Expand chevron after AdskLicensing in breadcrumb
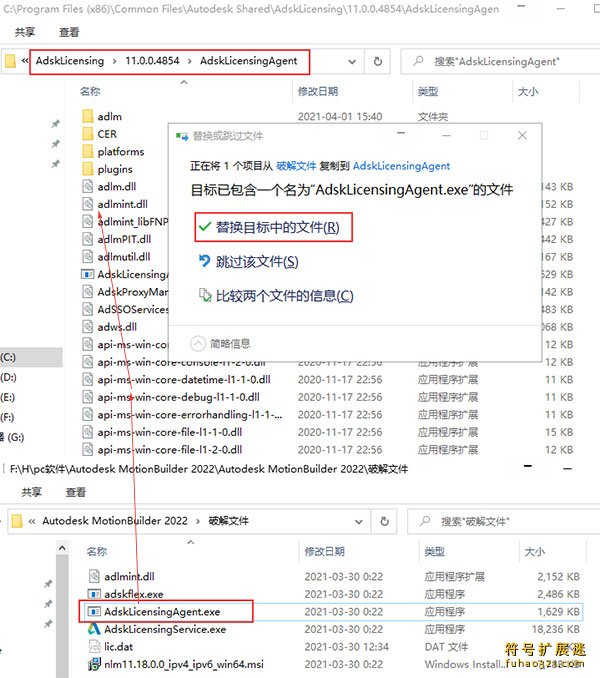 [x=115, y=61]
